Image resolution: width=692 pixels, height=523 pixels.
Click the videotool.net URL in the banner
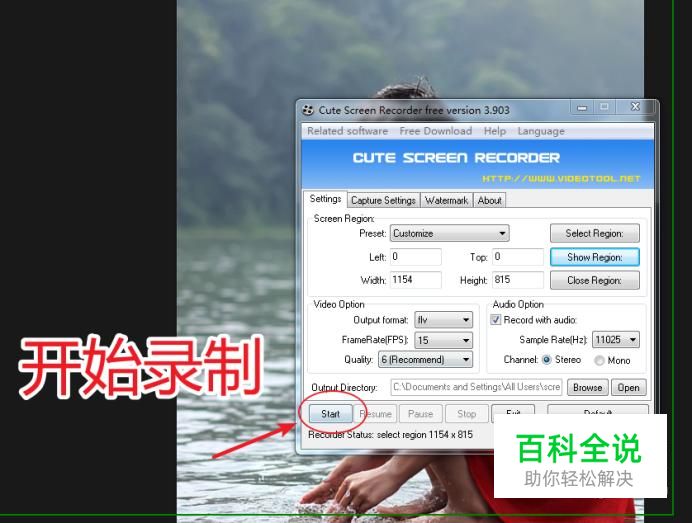[x=561, y=179]
